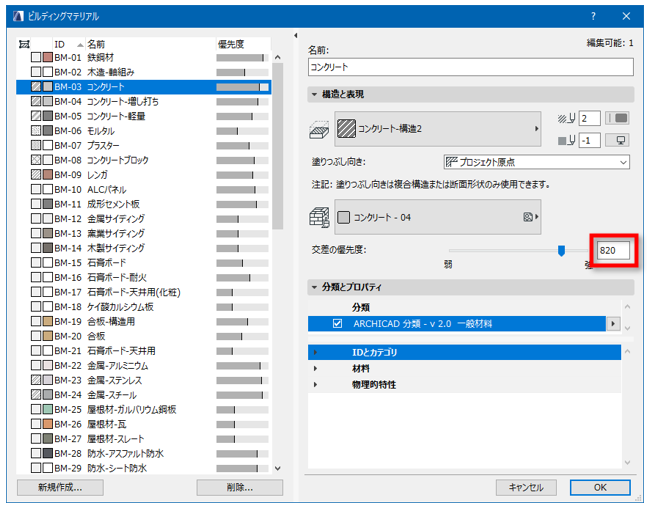Click the priority value field showing 820

click(613, 250)
